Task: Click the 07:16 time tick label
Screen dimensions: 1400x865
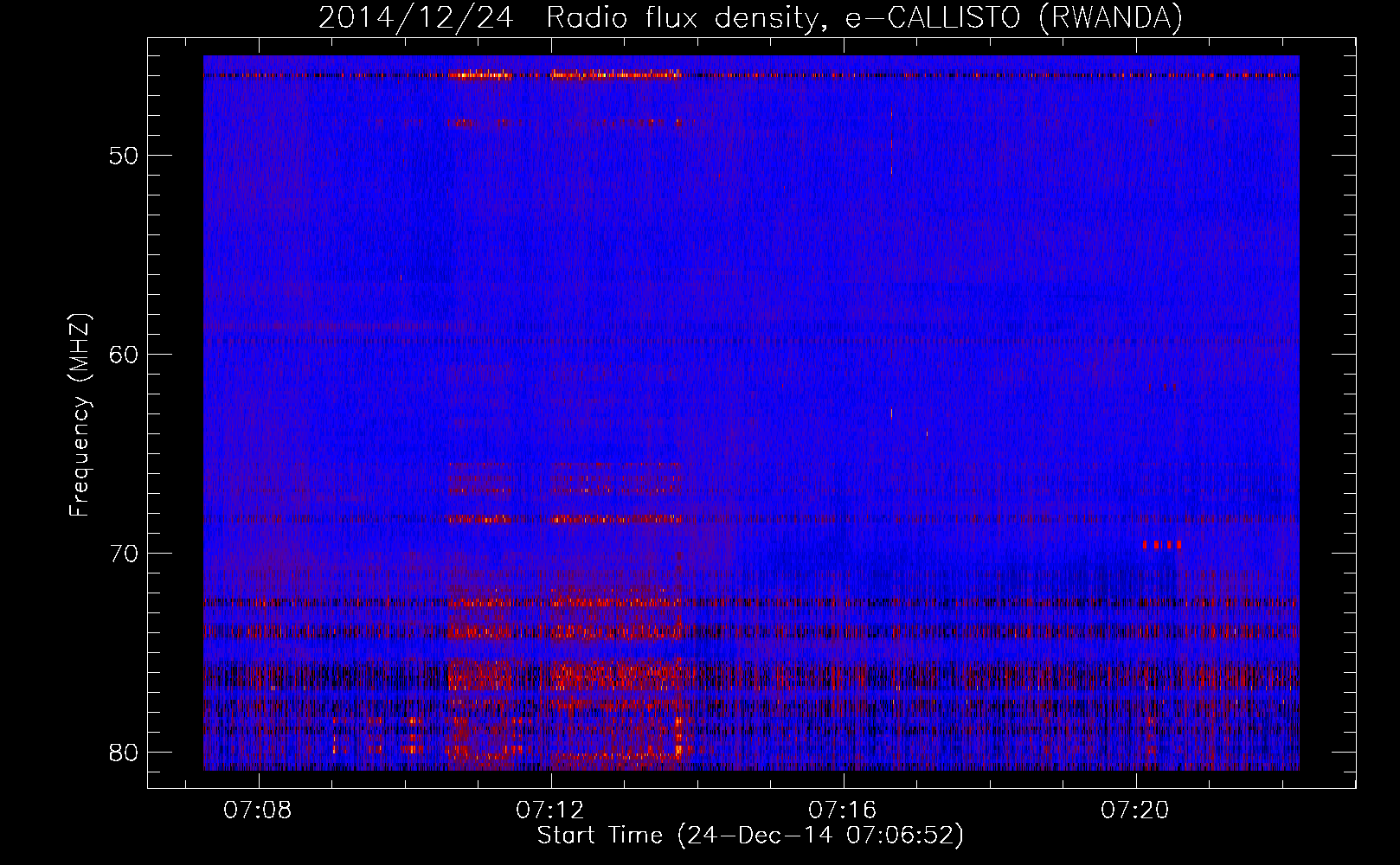Action: (843, 811)
